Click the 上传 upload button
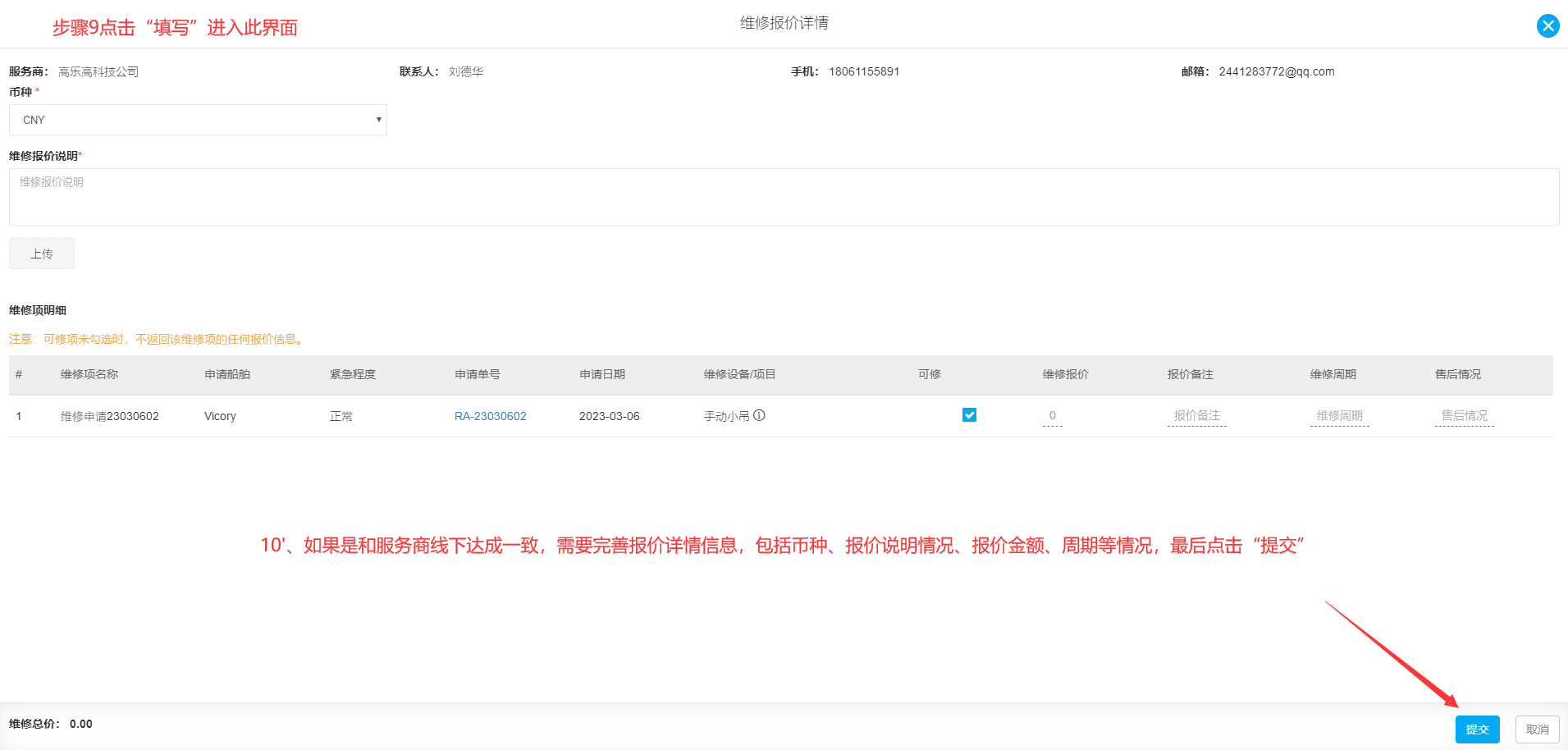 click(x=42, y=254)
